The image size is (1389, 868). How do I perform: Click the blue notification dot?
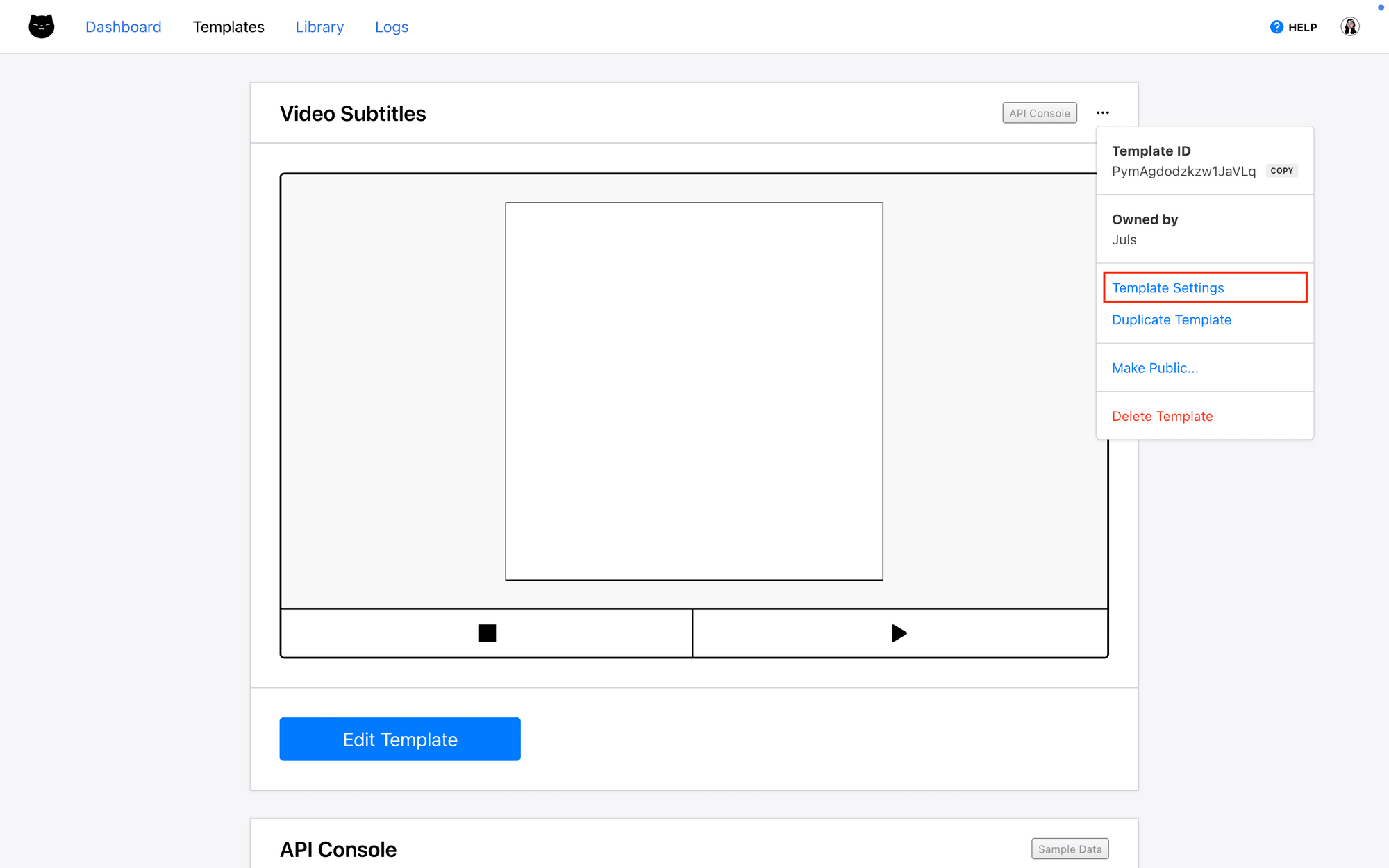pos(1380,7)
